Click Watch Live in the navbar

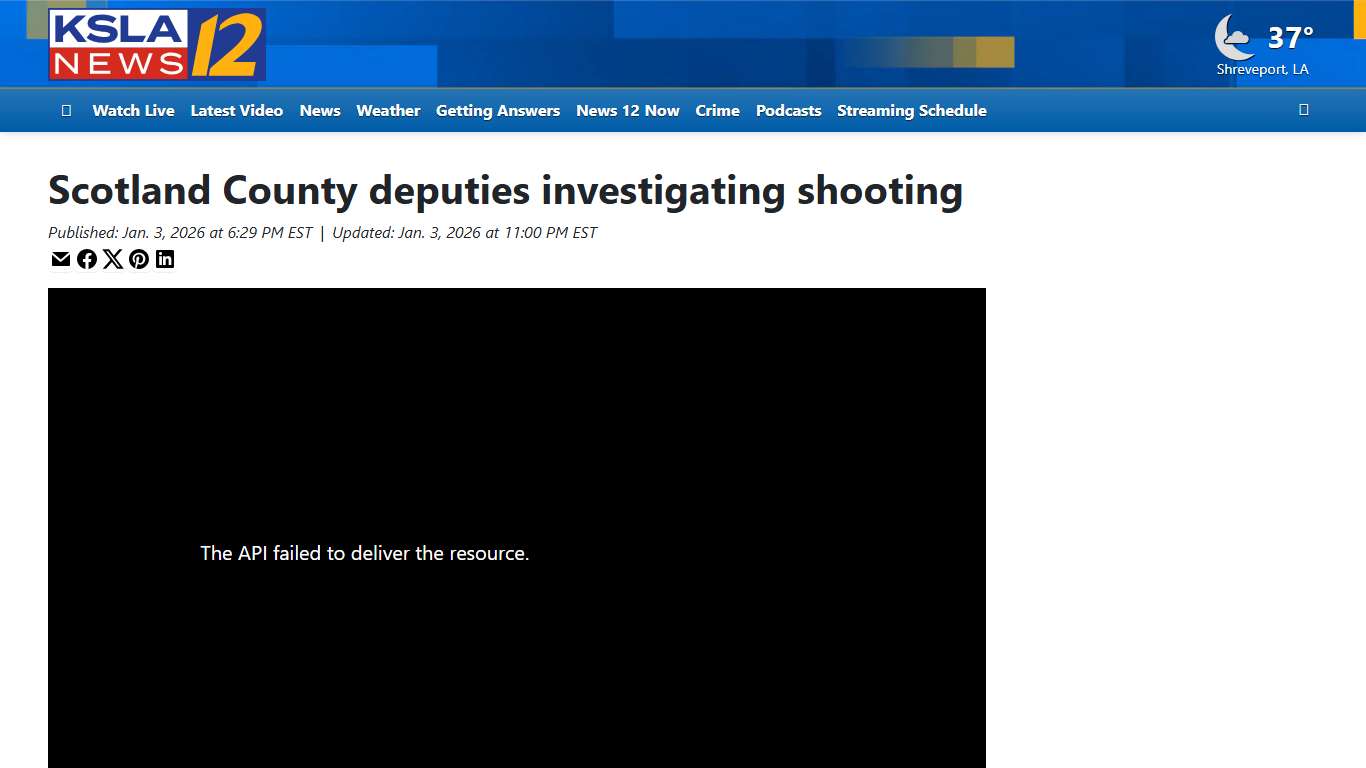tap(133, 110)
